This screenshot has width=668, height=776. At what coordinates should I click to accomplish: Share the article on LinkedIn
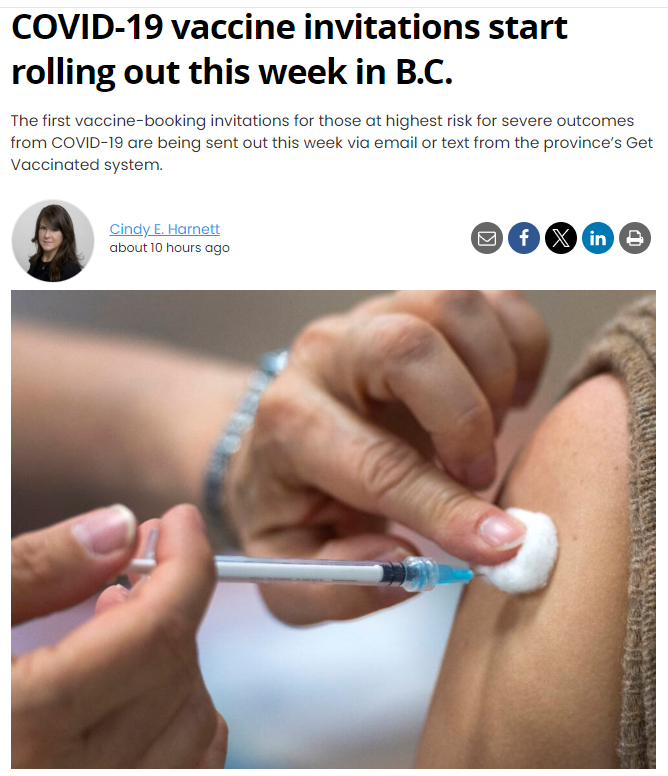click(598, 238)
